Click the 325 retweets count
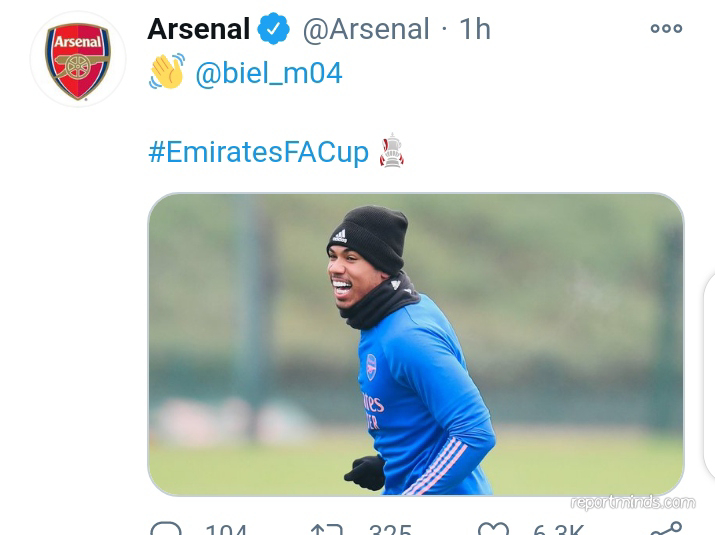 [390, 530]
